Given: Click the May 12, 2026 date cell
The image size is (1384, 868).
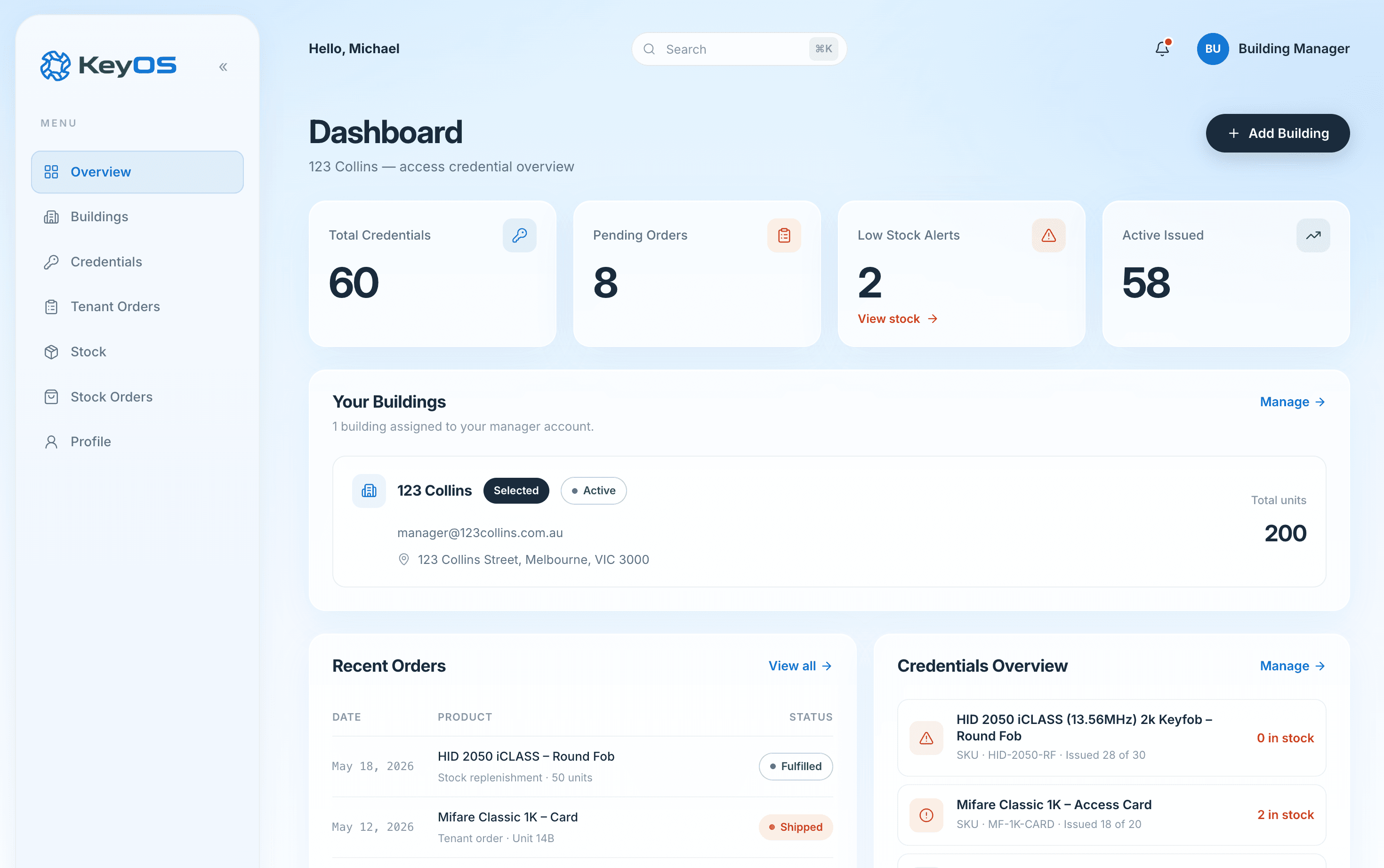Looking at the screenshot, I should pos(372,827).
